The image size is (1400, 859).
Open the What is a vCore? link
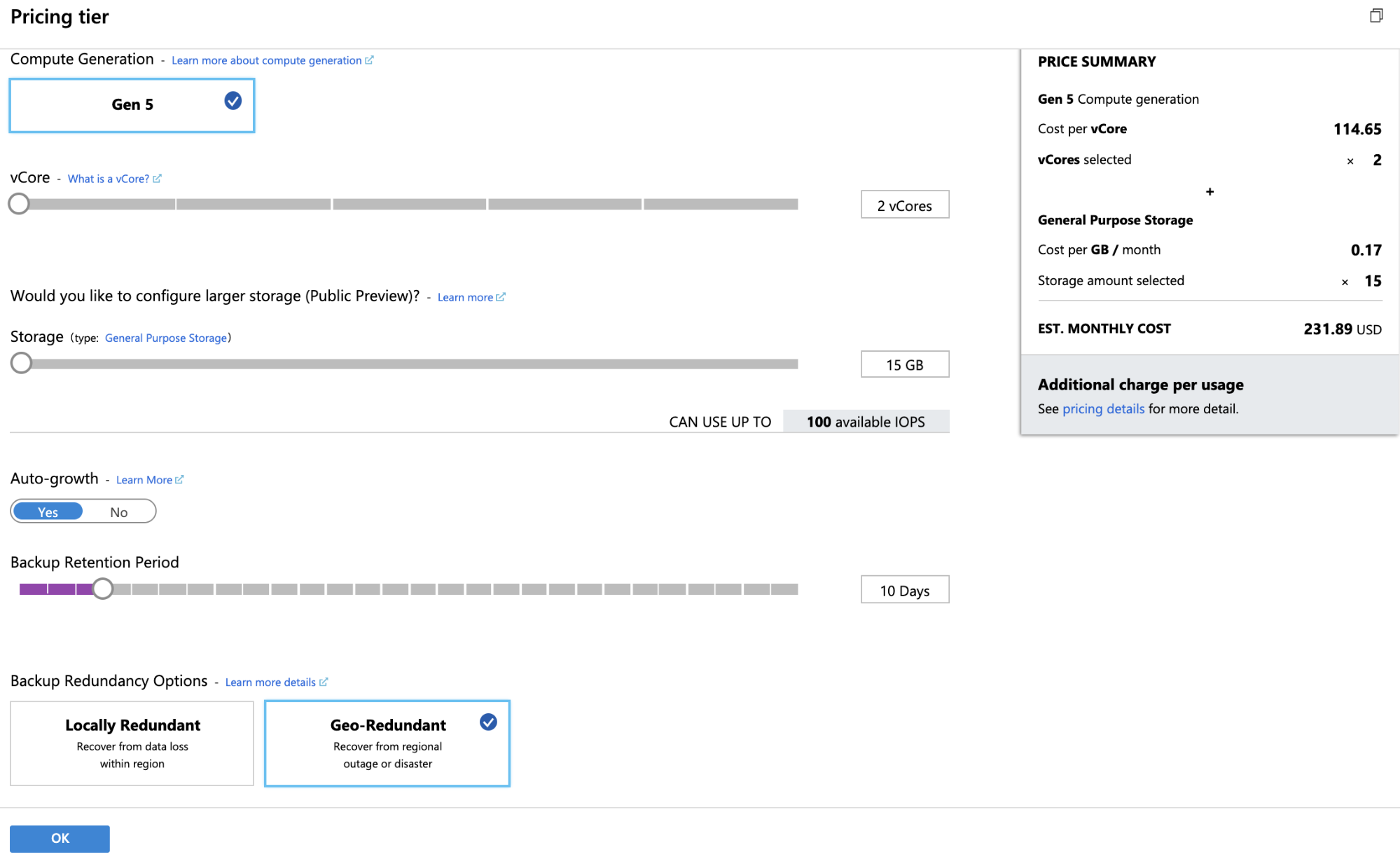pos(109,179)
